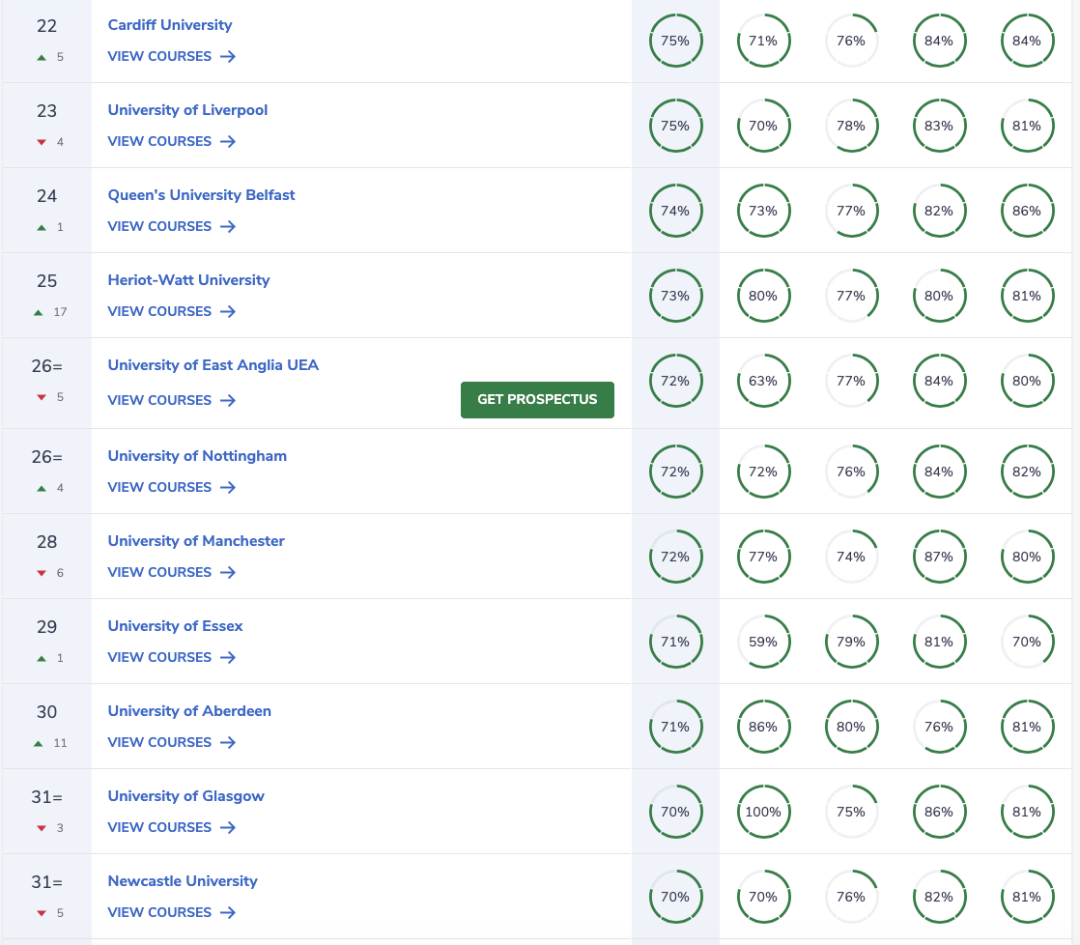Click Aberdeen's 86% score ring
The width and height of the screenshot is (1080, 945).
click(763, 727)
